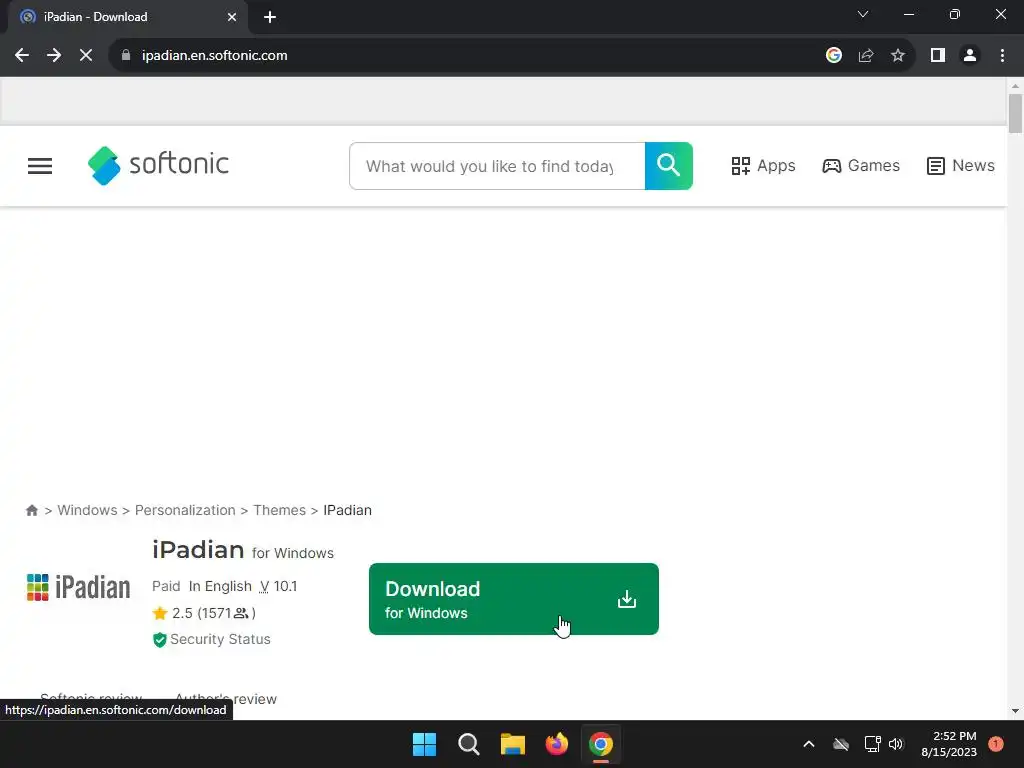Click the Google icon in address bar

[x=833, y=56]
